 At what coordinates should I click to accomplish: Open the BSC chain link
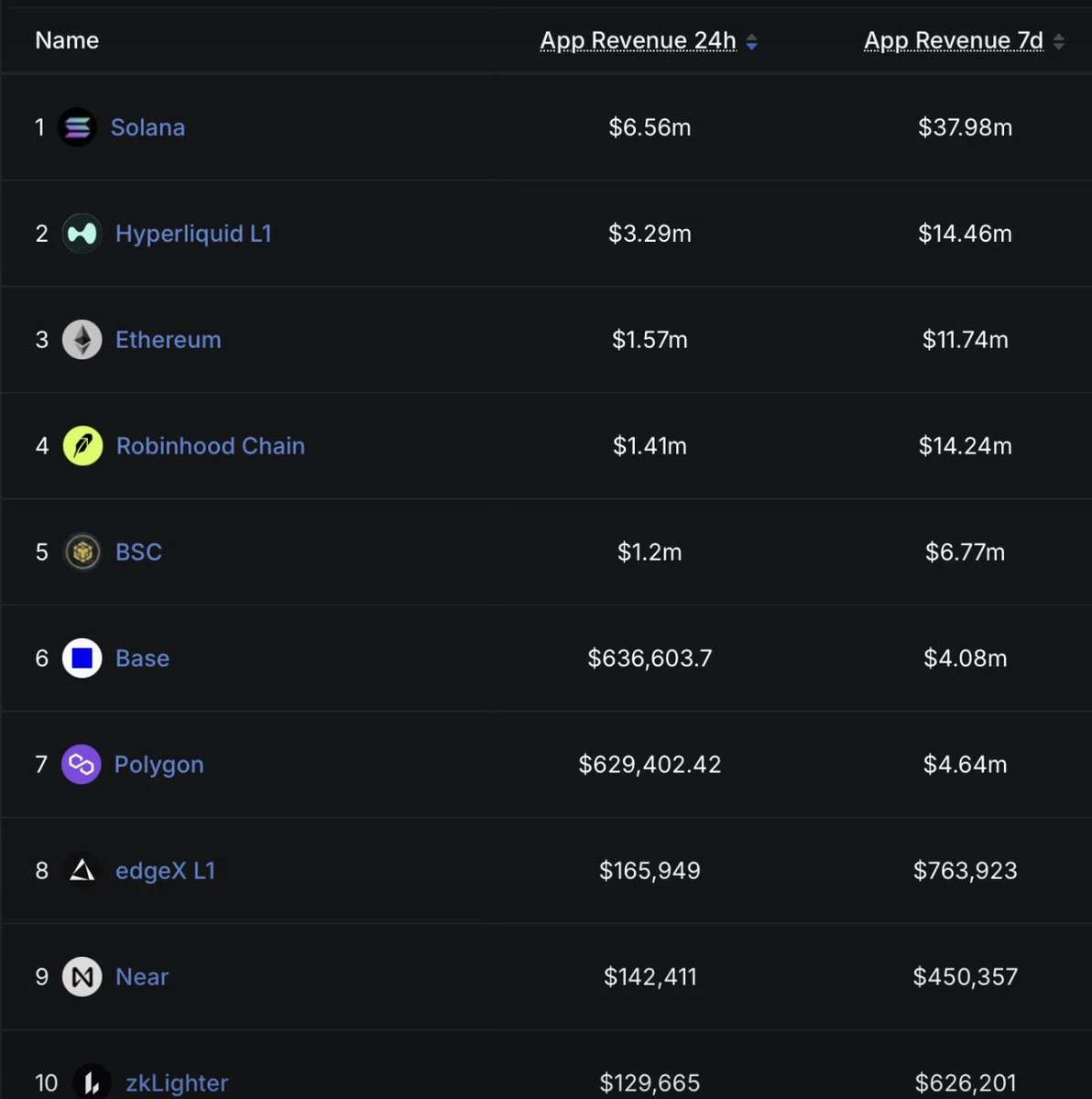138,552
